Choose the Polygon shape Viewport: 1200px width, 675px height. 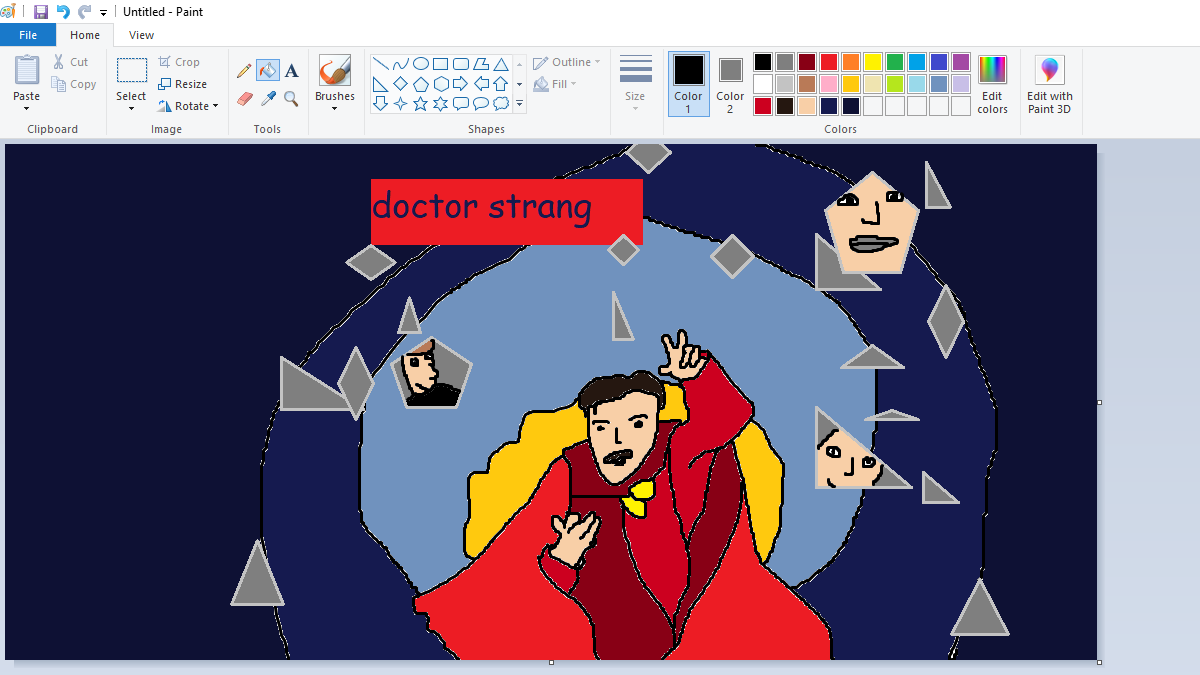coord(481,63)
